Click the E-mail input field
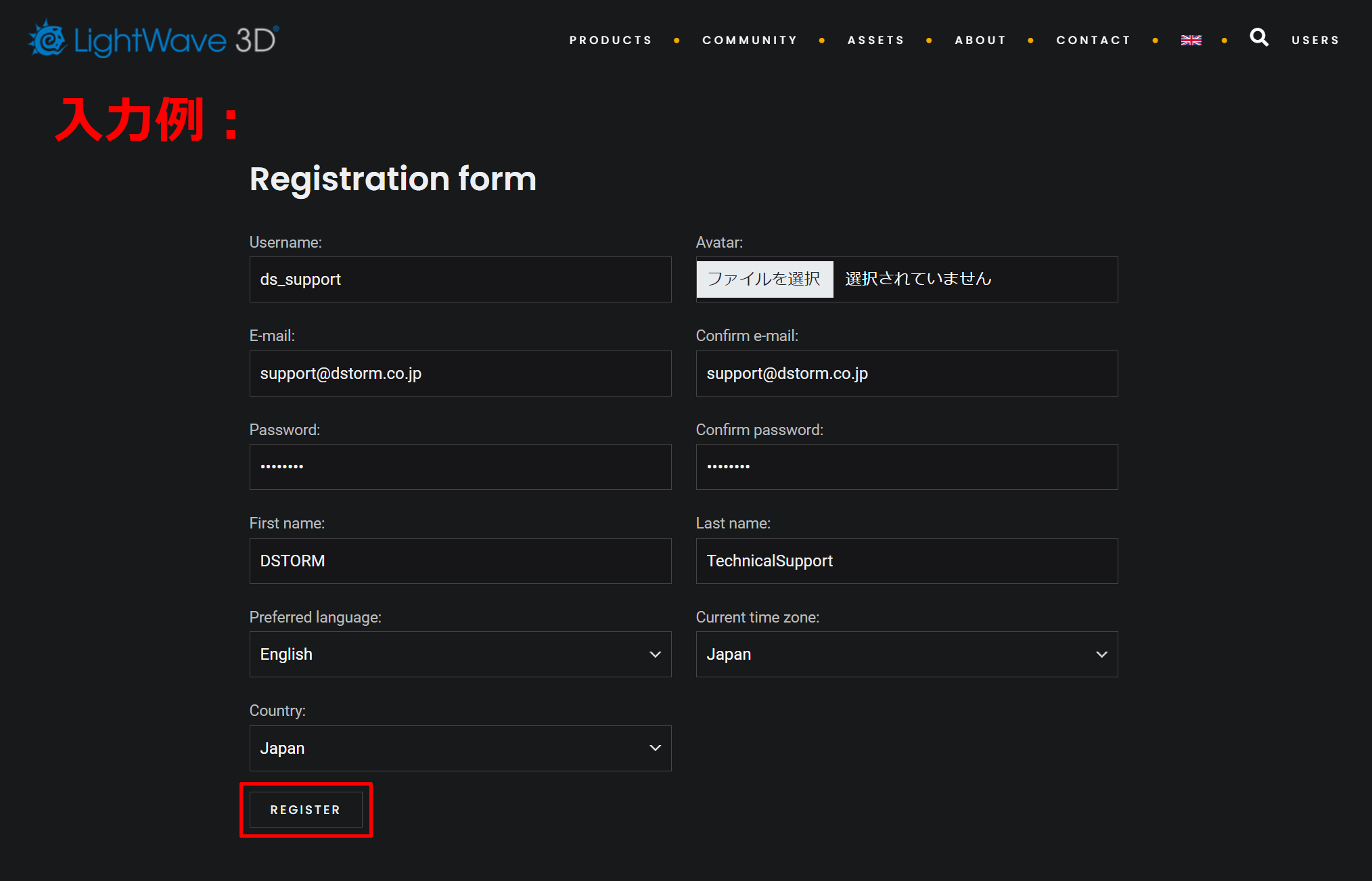This screenshot has width=1372, height=881. tap(460, 374)
